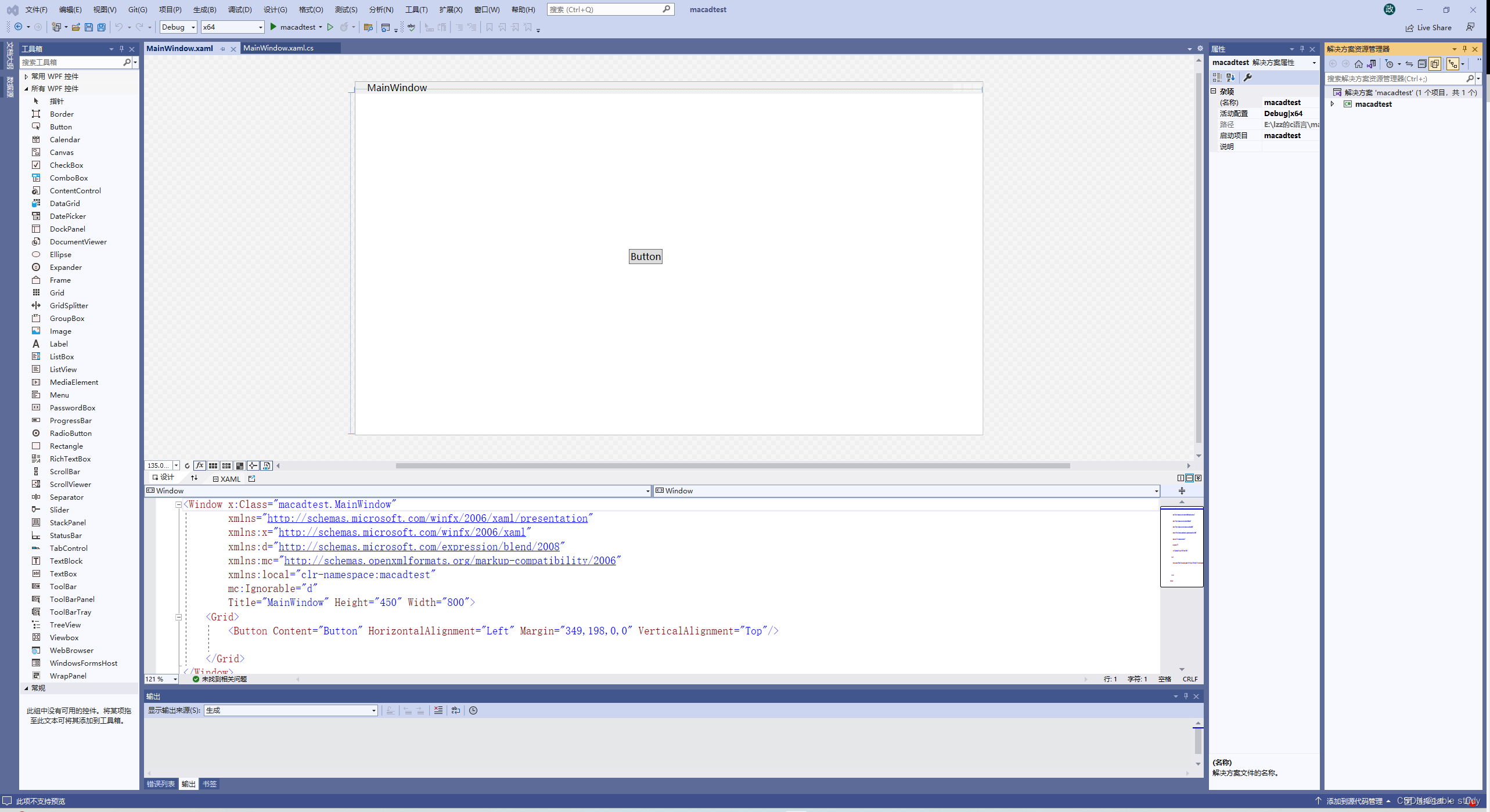
Task: Click the wrench Property Pages icon
Action: coord(1247,78)
